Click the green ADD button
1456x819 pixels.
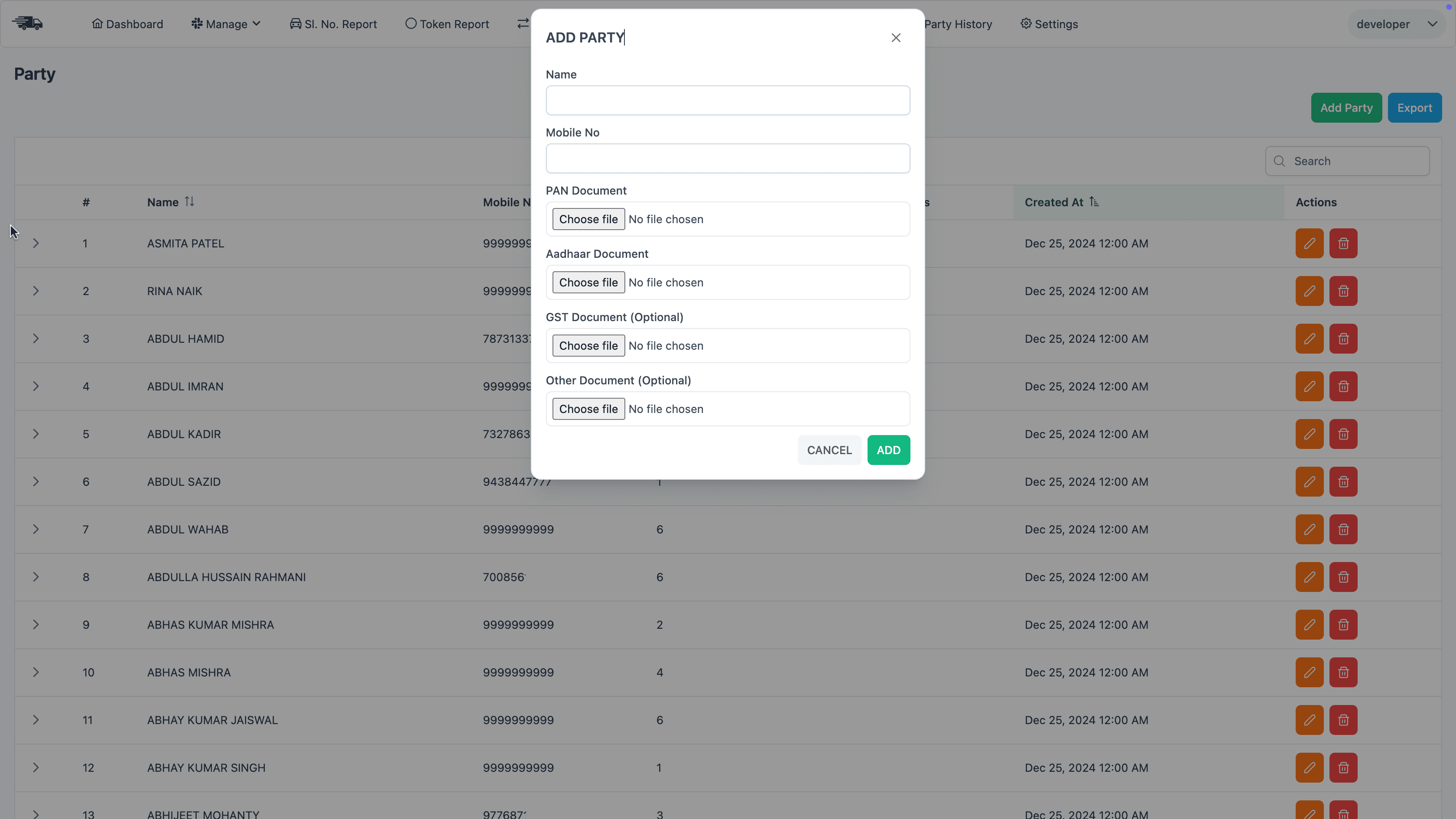(888, 450)
